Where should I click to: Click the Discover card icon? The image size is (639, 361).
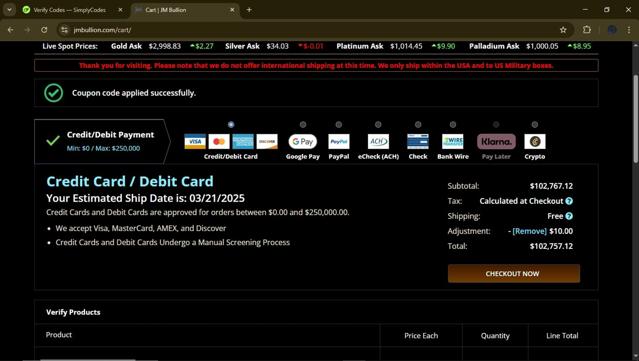click(x=267, y=141)
